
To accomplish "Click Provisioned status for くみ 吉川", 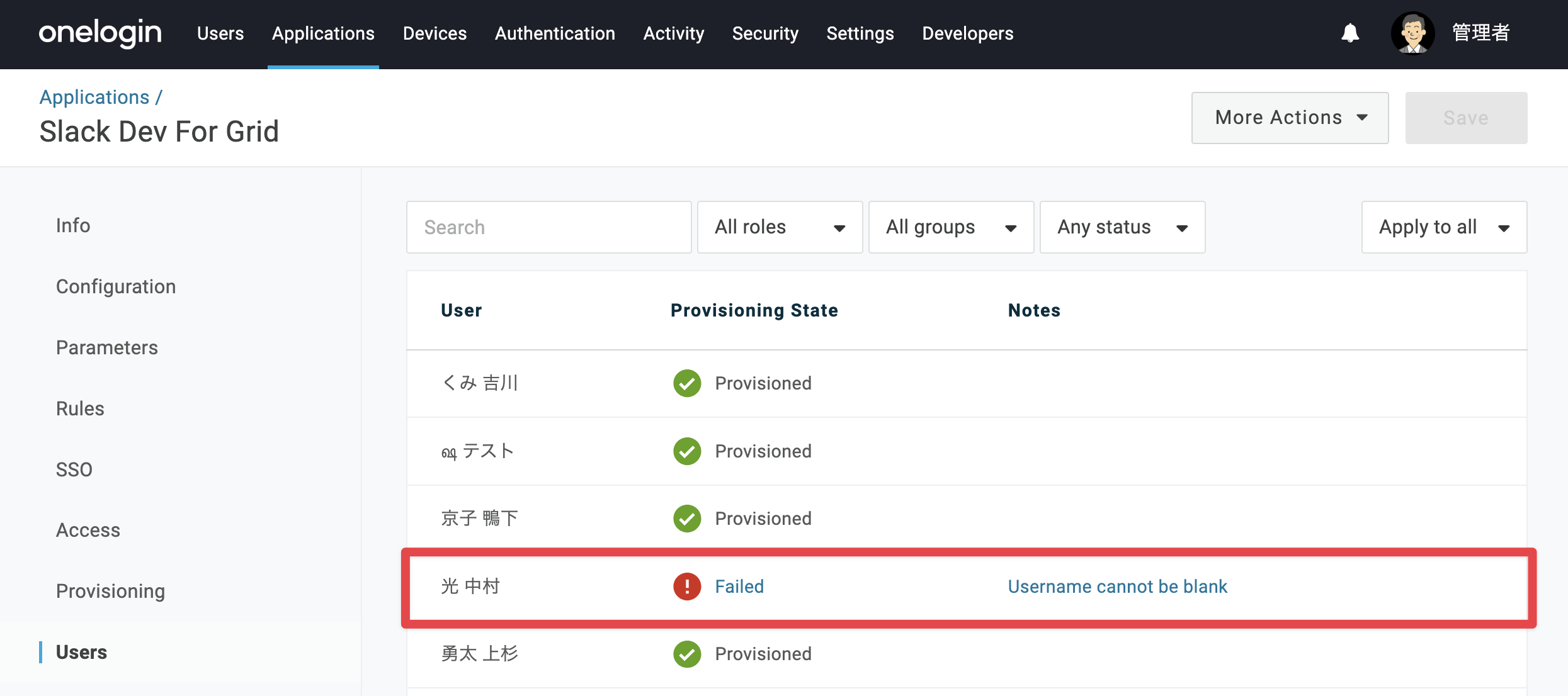I will (x=763, y=383).
